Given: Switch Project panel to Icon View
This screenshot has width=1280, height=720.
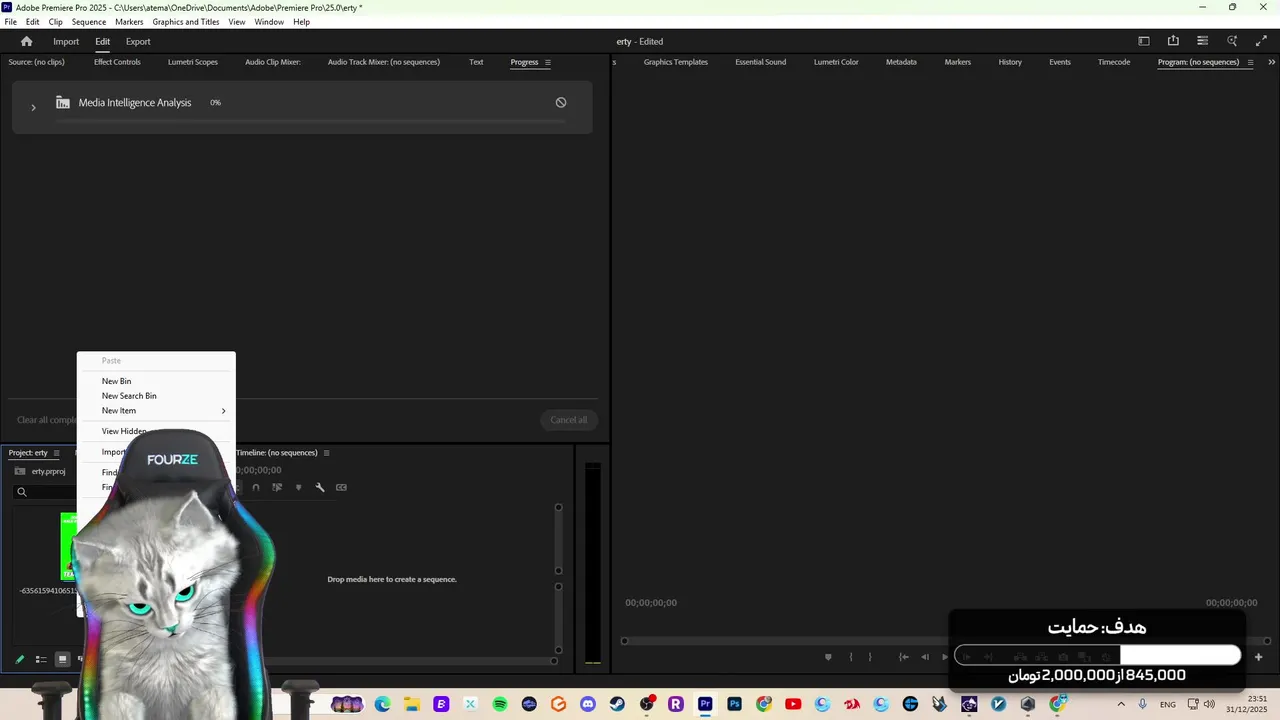Looking at the screenshot, I should pyautogui.click(x=62, y=659).
